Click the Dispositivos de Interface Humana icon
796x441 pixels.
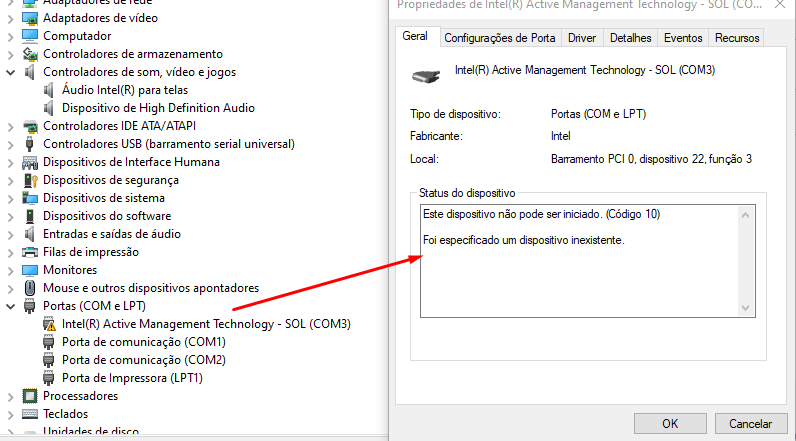pyautogui.click(x=30, y=162)
